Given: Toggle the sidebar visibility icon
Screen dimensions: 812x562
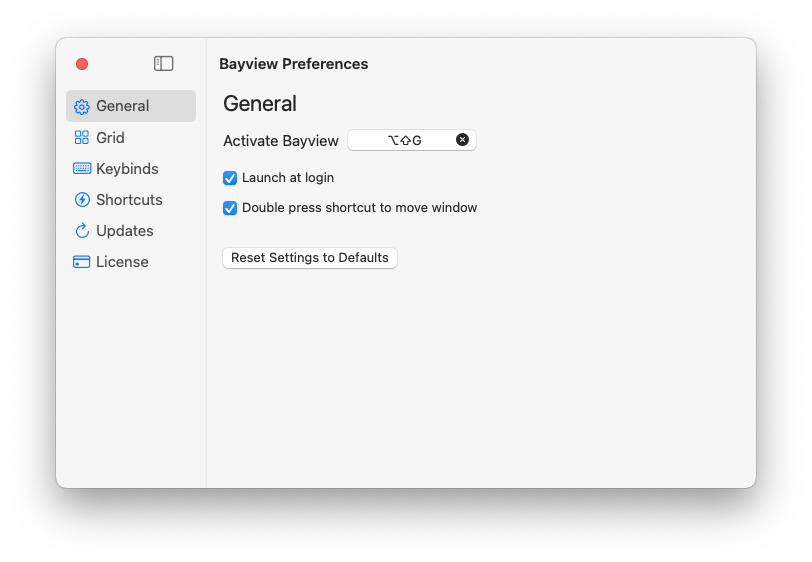Looking at the screenshot, I should tap(163, 64).
